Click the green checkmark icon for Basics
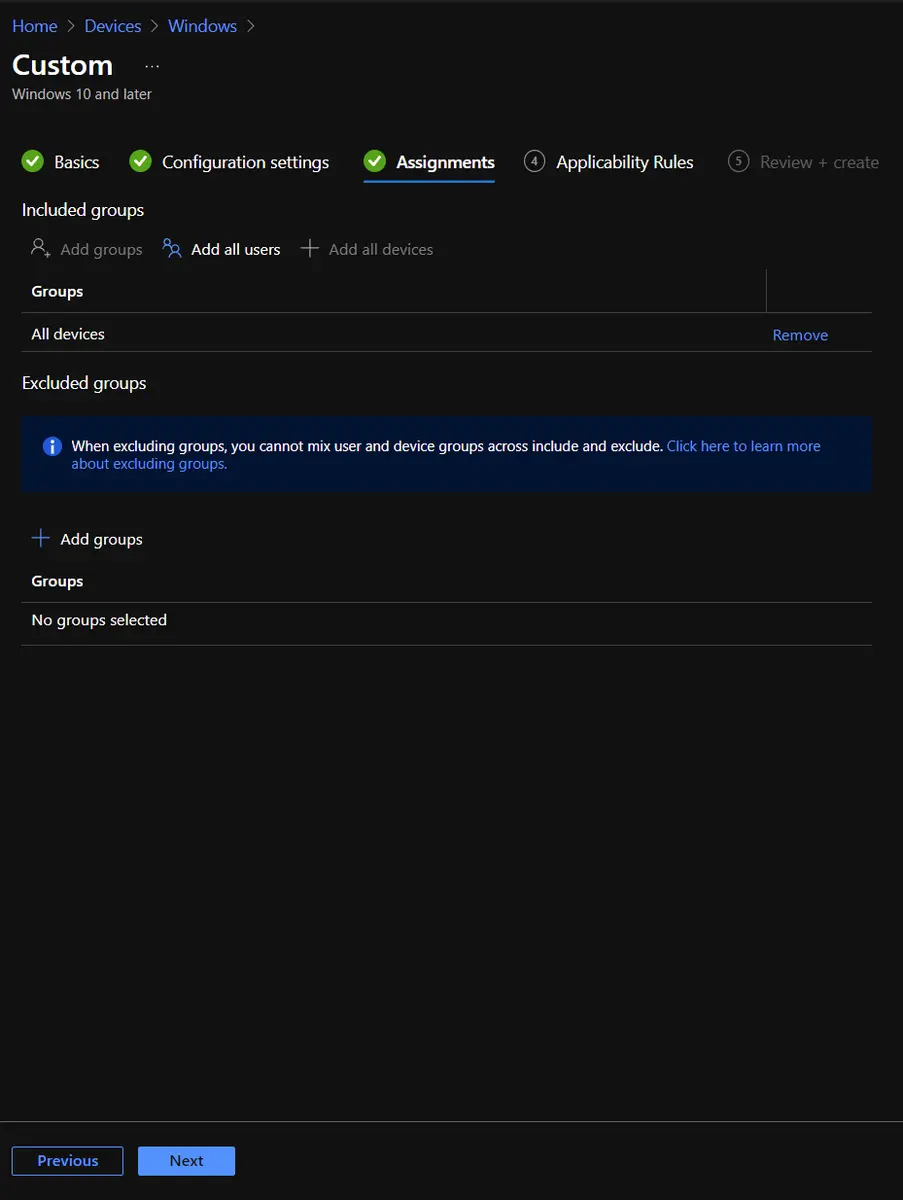 pos(33,162)
